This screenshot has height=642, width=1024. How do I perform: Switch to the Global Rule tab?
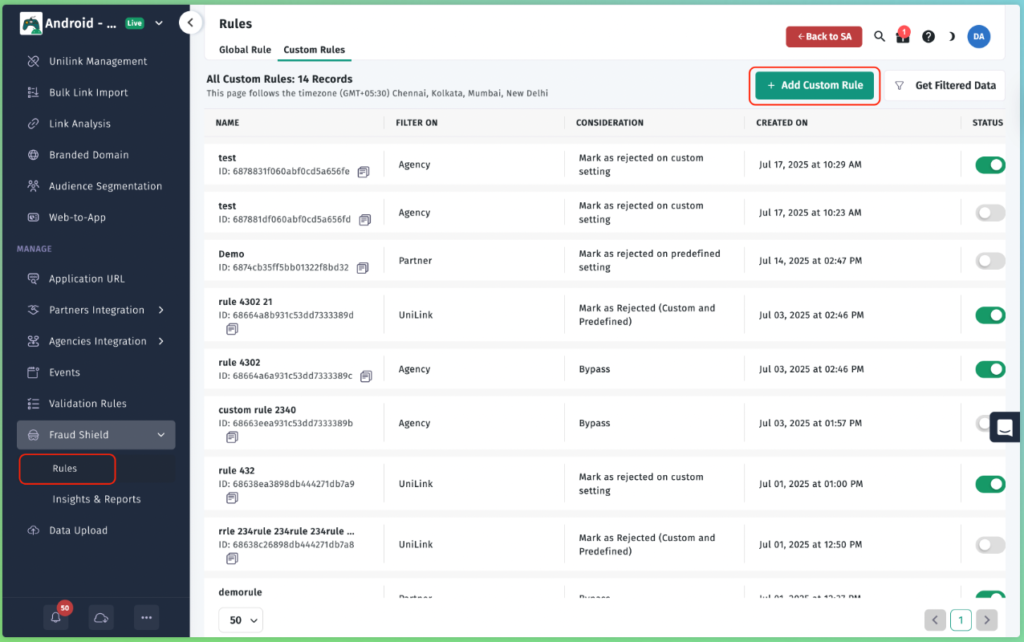coord(244,48)
